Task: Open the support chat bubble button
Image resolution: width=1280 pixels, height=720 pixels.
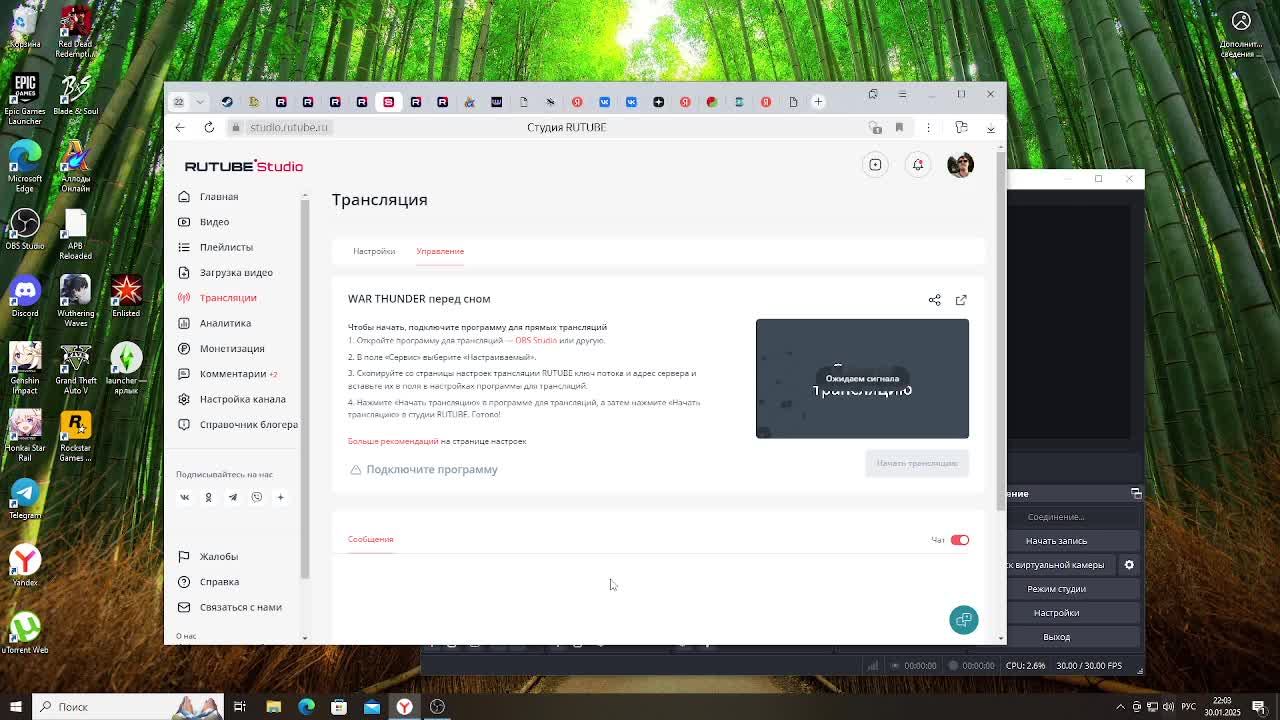Action: click(963, 620)
